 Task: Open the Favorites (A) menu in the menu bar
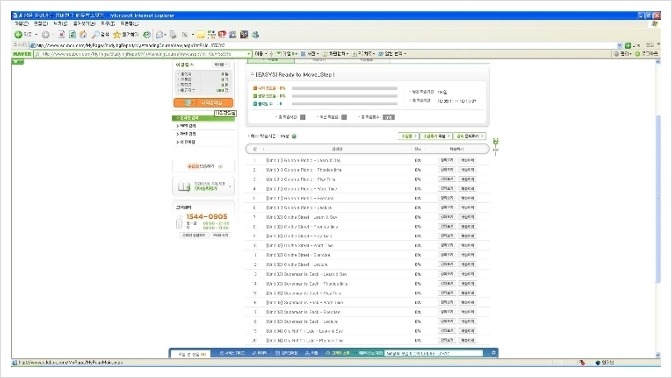click(84, 24)
